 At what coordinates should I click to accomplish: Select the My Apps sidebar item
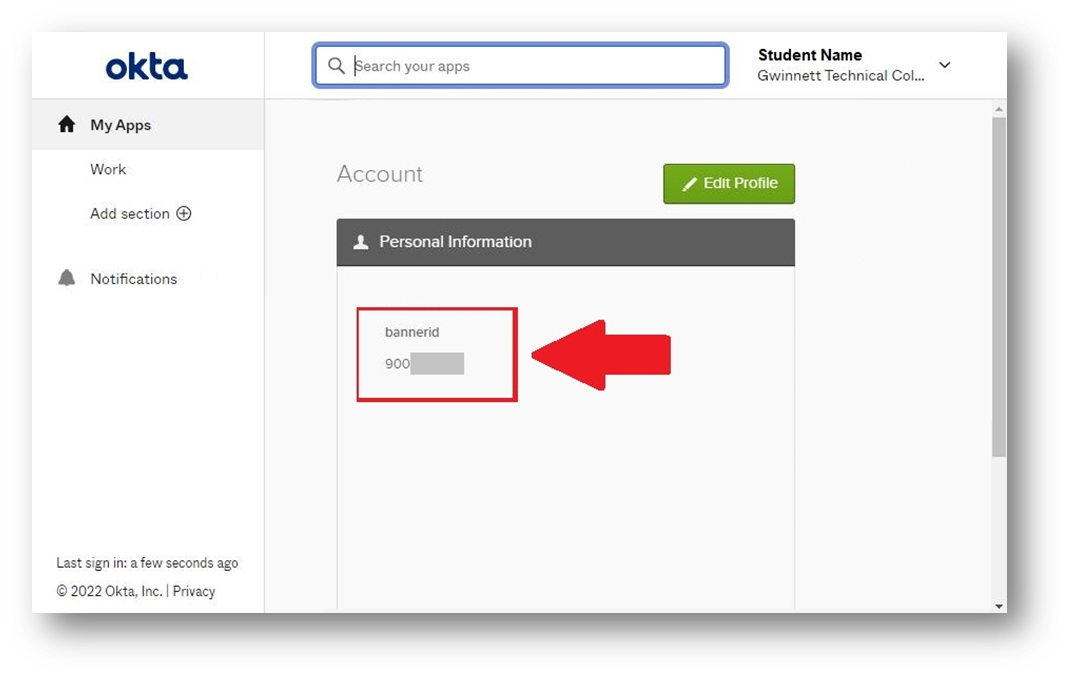pos(121,125)
